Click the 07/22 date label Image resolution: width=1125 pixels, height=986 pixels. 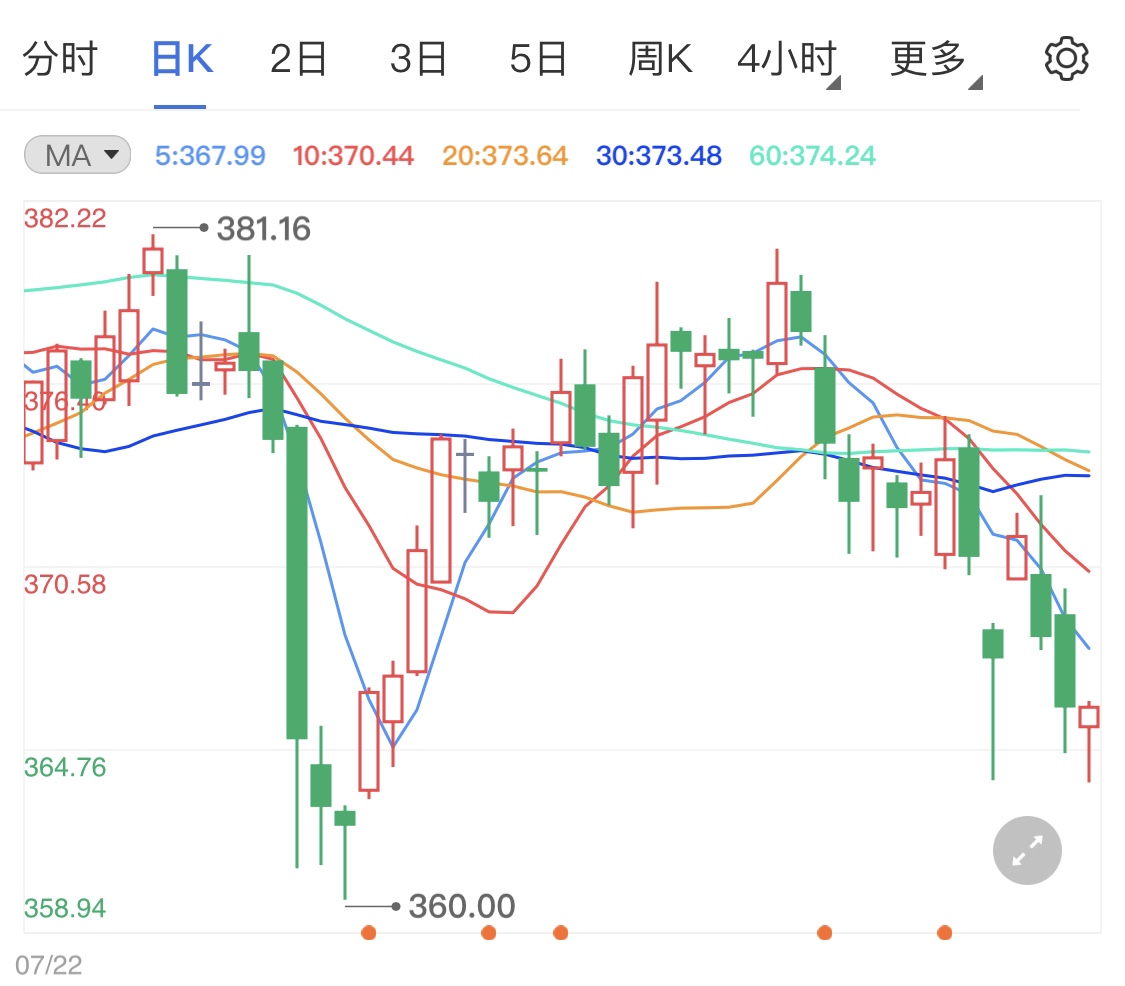(49, 965)
